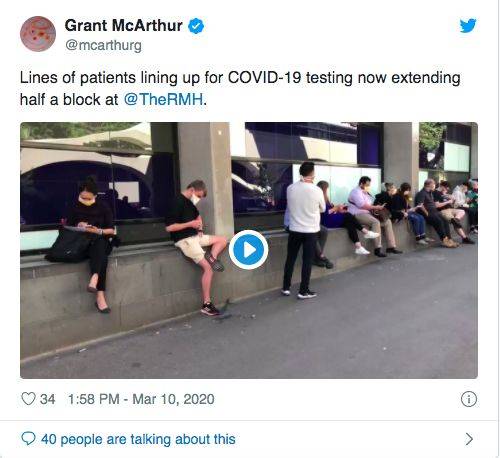Click the speech bubble reply icon

tap(28, 439)
